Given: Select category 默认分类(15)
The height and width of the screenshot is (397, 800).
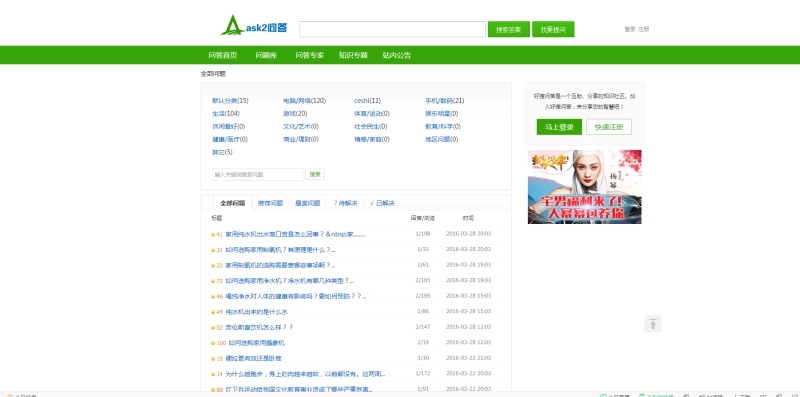Looking at the screenshot, I should (230, 101).
